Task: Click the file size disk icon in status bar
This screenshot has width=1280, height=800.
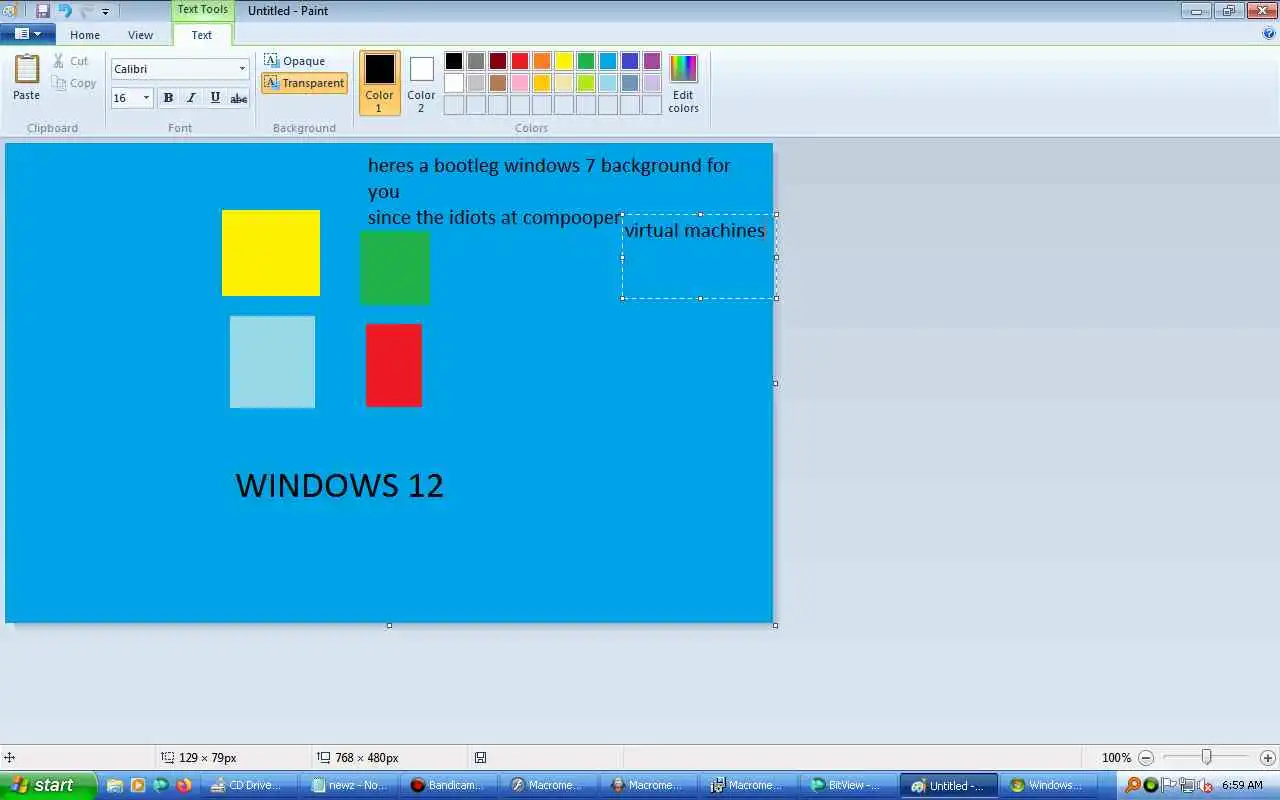Action: pyautogui.click(x=481, y=758)
